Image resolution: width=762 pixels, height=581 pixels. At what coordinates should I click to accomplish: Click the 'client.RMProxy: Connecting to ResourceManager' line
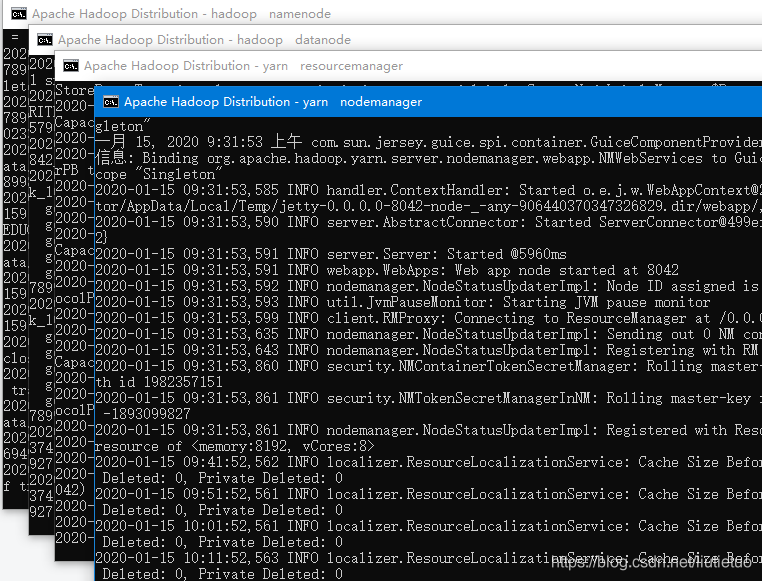[429, 318]
